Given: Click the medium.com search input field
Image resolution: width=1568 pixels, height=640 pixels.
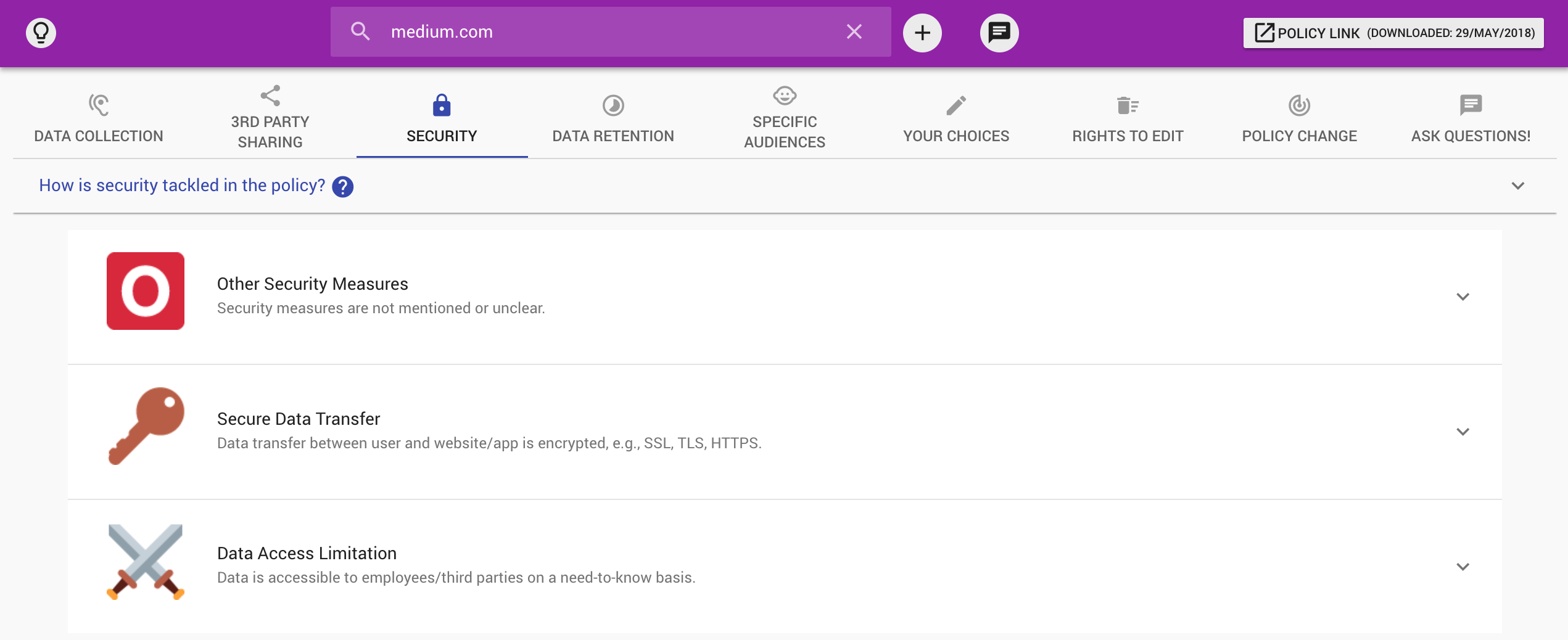Looking at the screenshot, I should click(605, 32).
